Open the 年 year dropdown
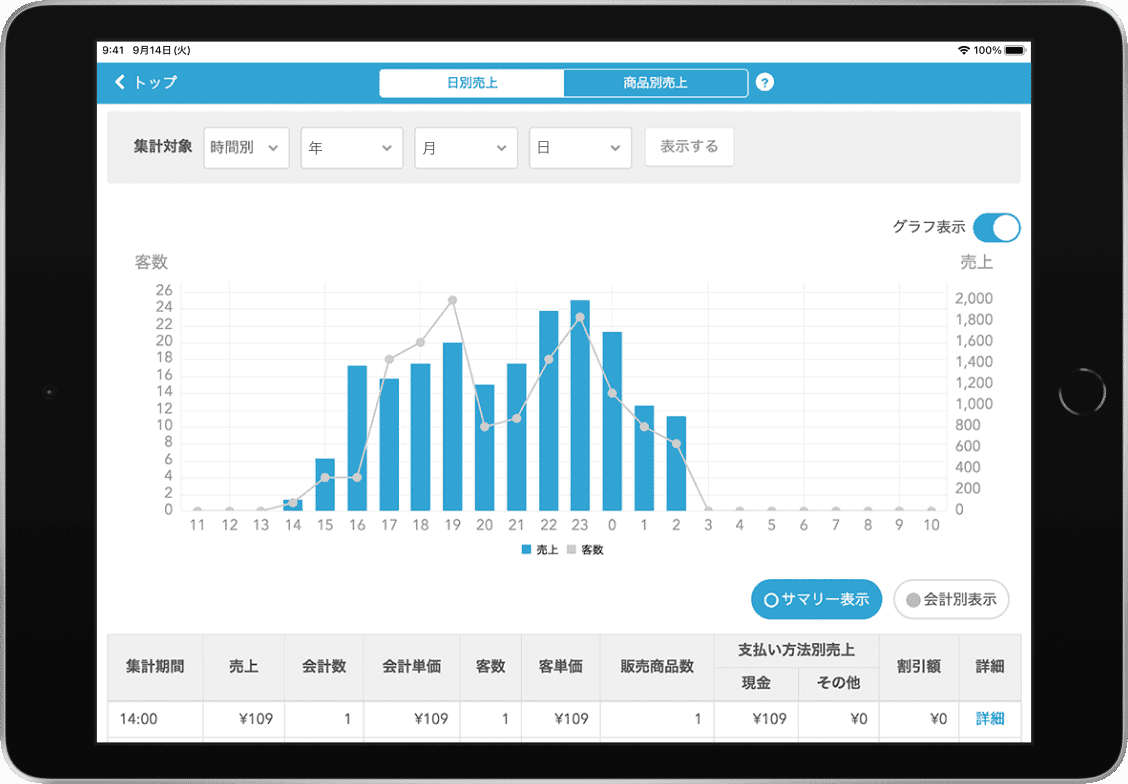 click(351, 148)
